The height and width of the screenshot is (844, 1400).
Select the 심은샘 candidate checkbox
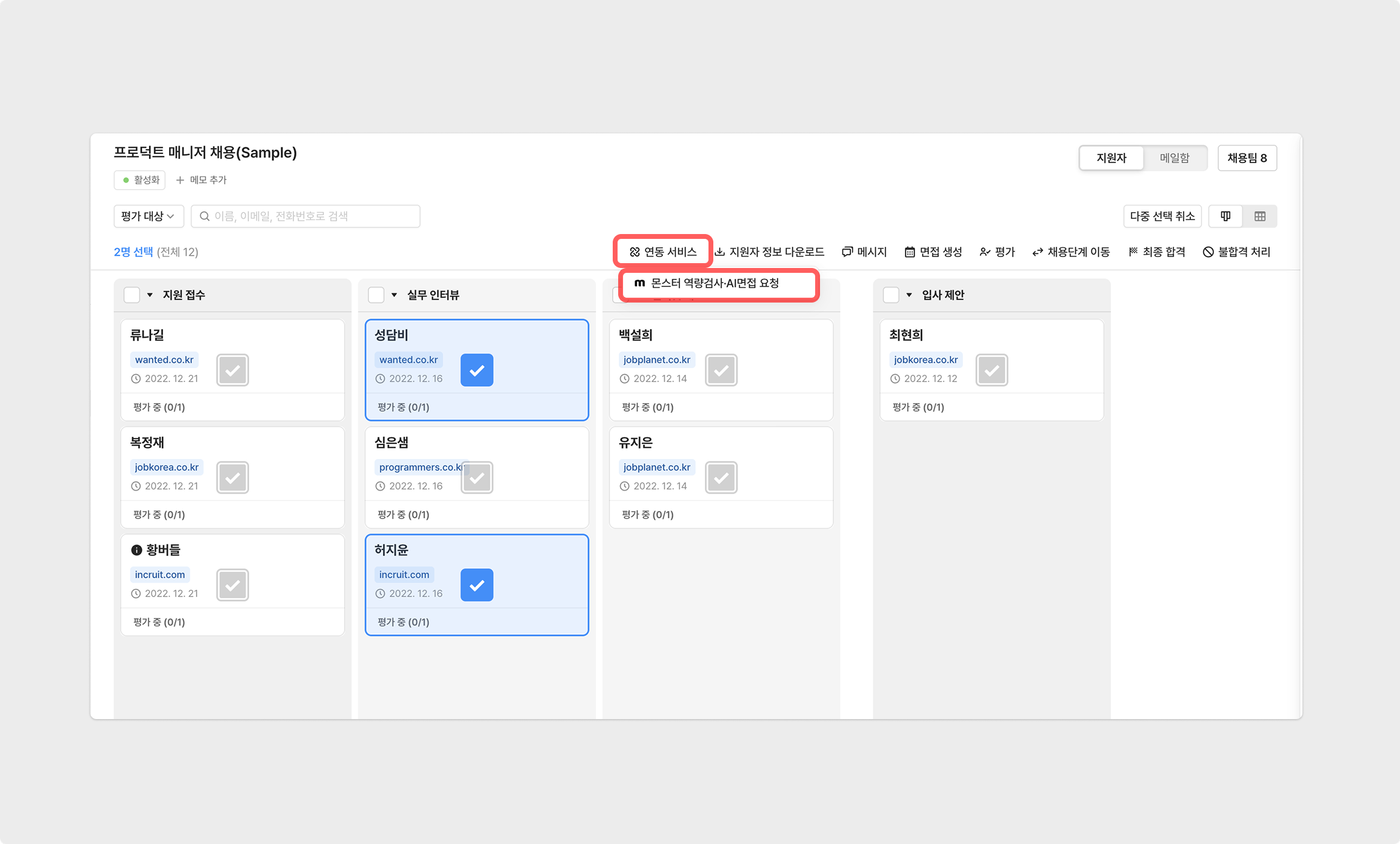pos(477,477)
